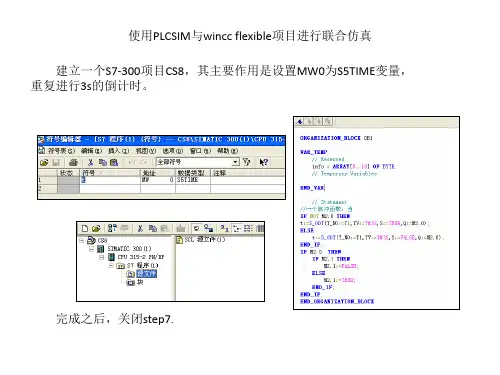Click END_ORGANIZATION_BLOCK code line
Screen dimensions: 500x375
point(337,301)
